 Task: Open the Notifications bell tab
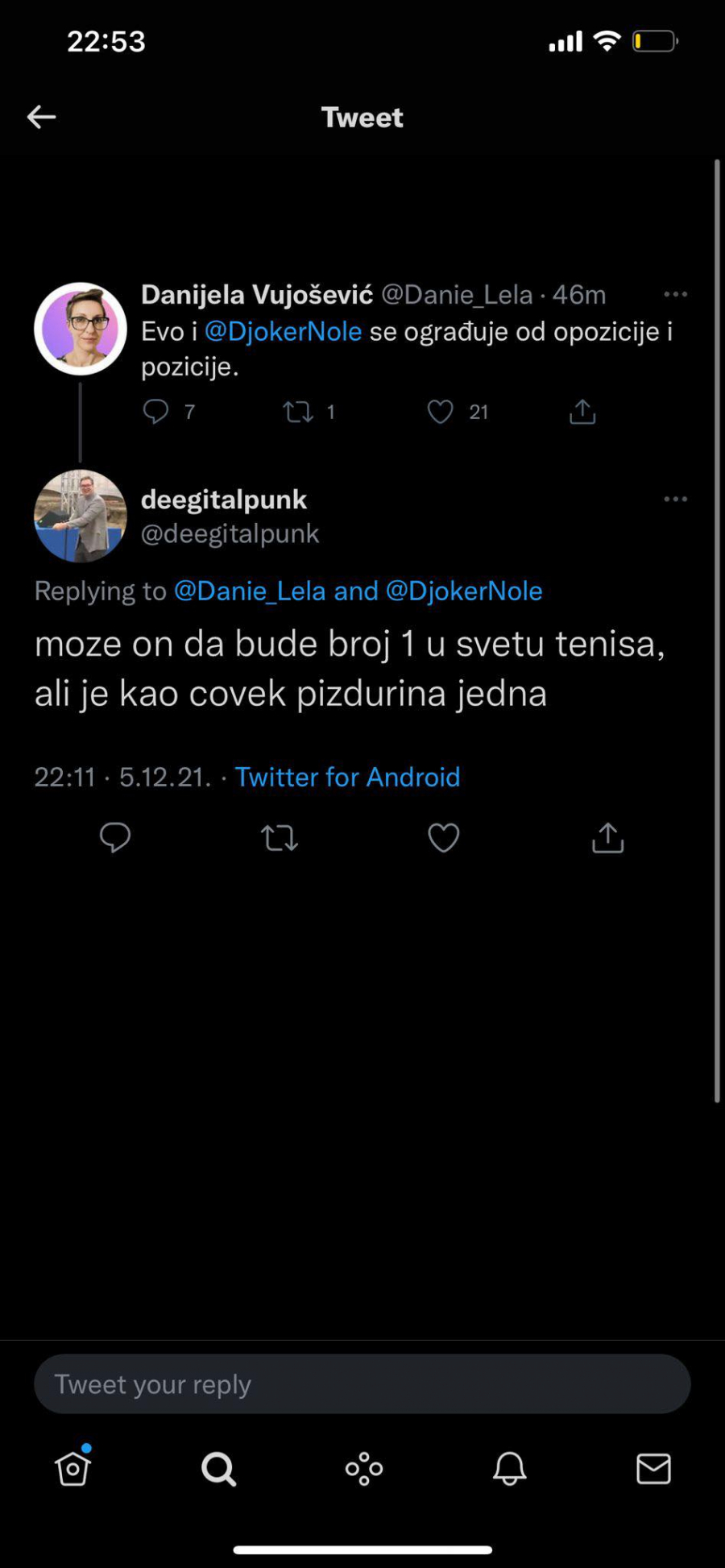click(x=509, y=1469)
